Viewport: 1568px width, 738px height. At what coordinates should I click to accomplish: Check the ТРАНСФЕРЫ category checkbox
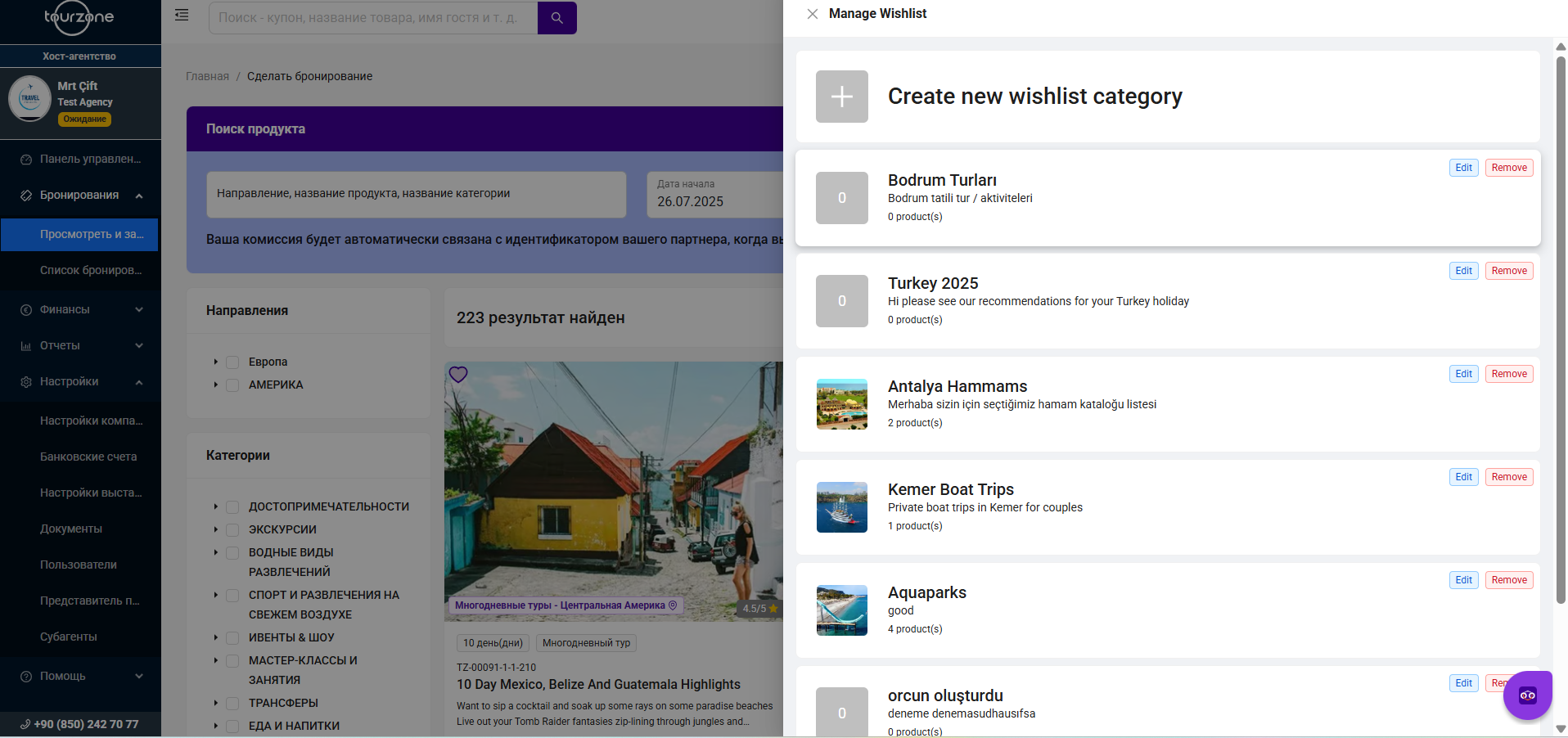(x=232, y=704)
